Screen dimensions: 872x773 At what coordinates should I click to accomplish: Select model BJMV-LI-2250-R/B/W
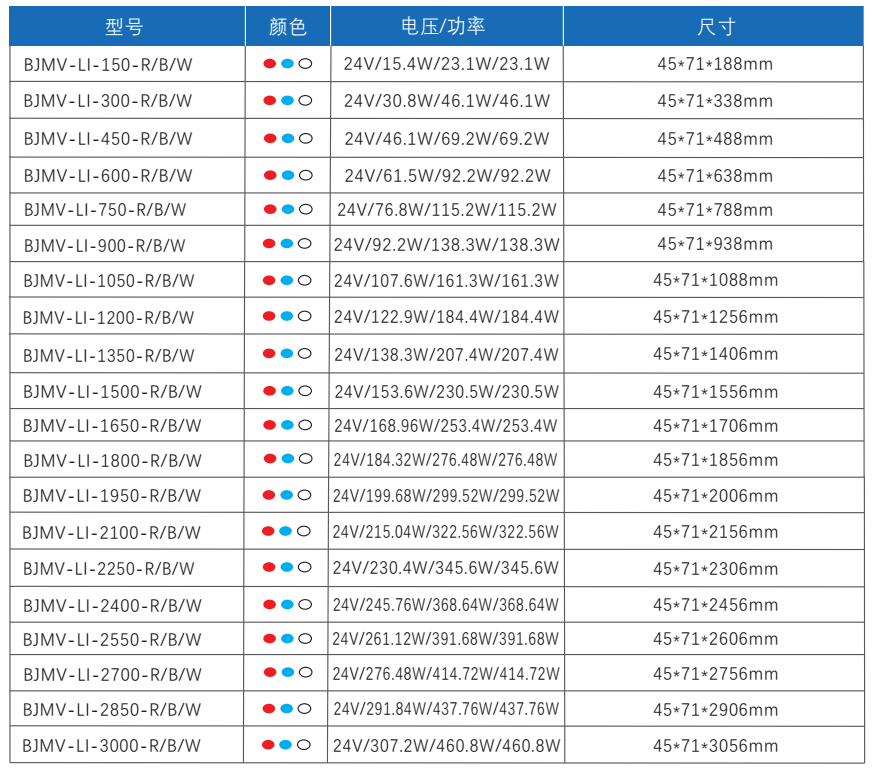pos(108,569)
